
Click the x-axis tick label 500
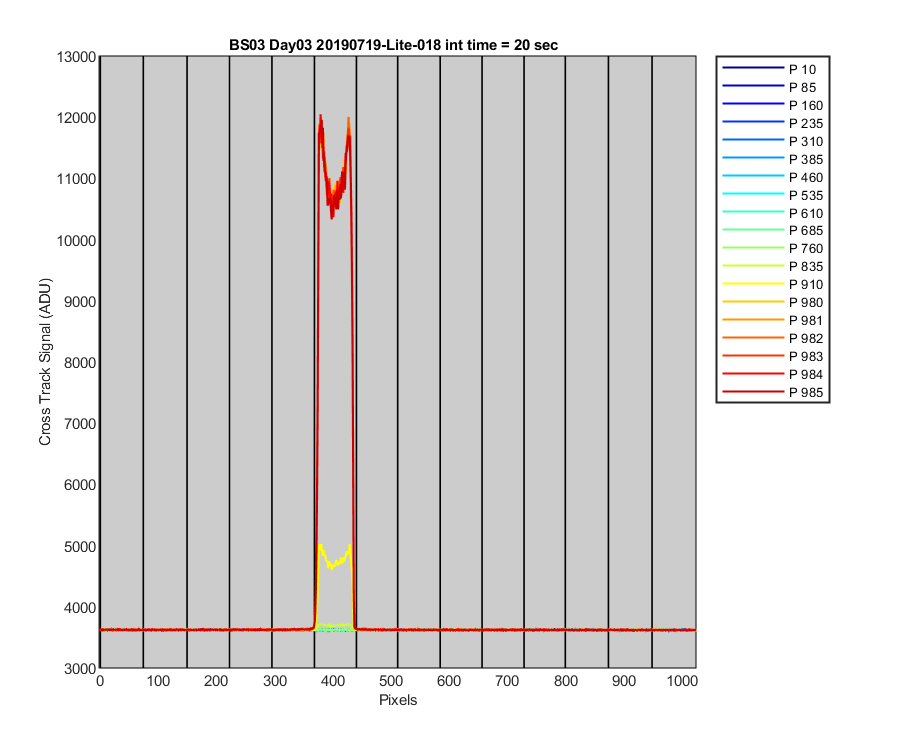[x=391, y=681]
